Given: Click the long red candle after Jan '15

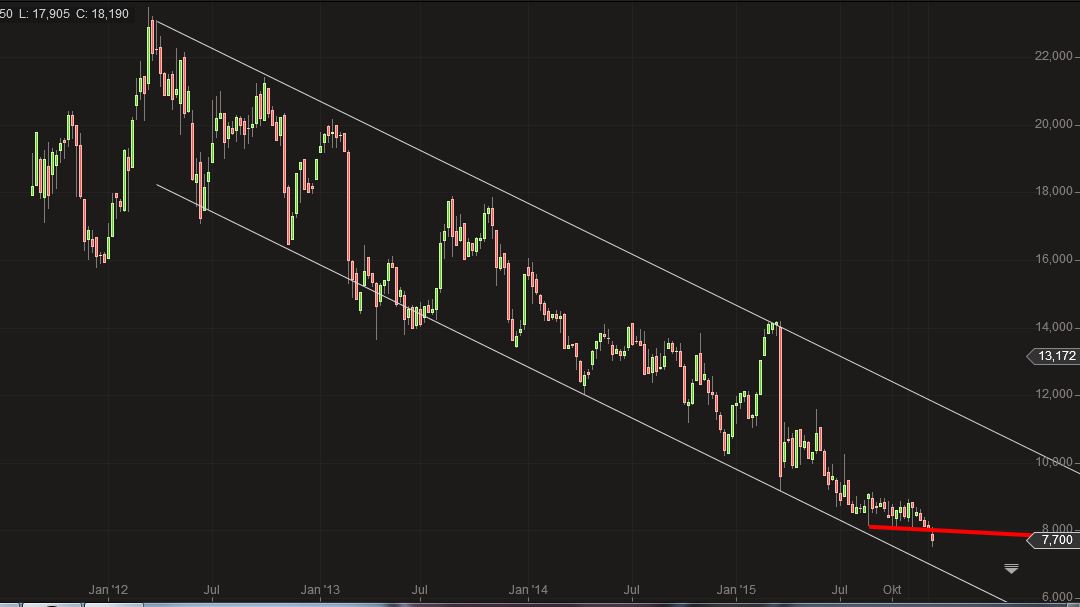Looking at the screenshot, I should point(779,400).
